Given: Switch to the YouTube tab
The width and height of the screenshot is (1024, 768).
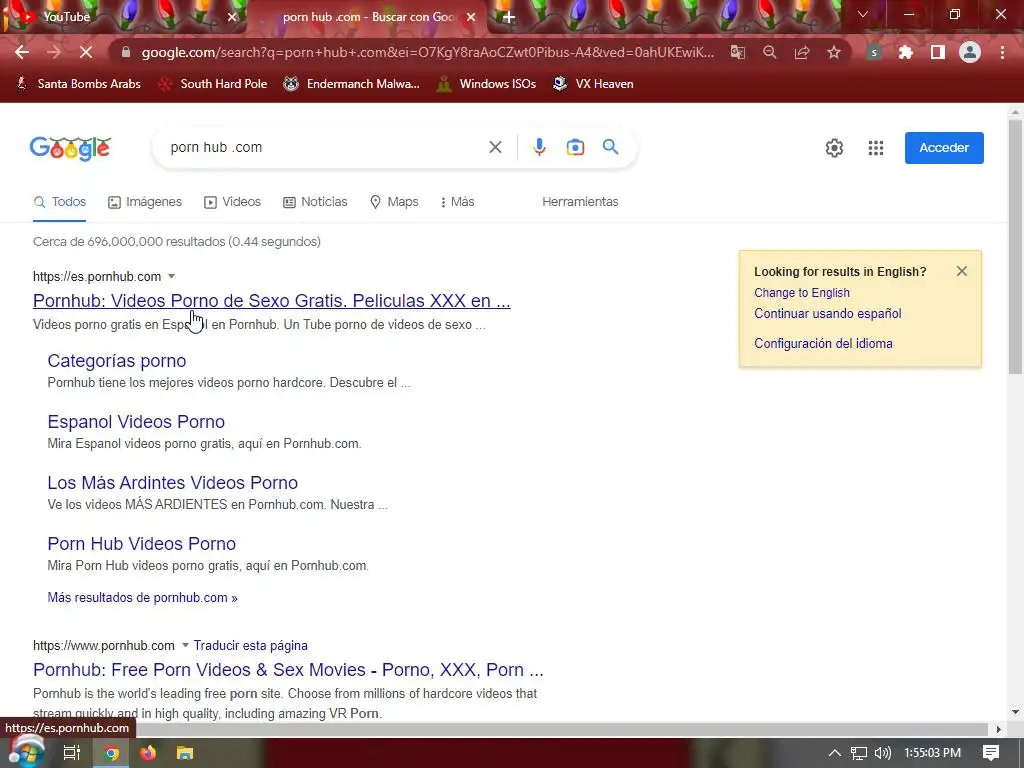Looking at the screenshot, I should tap(124, 17).
